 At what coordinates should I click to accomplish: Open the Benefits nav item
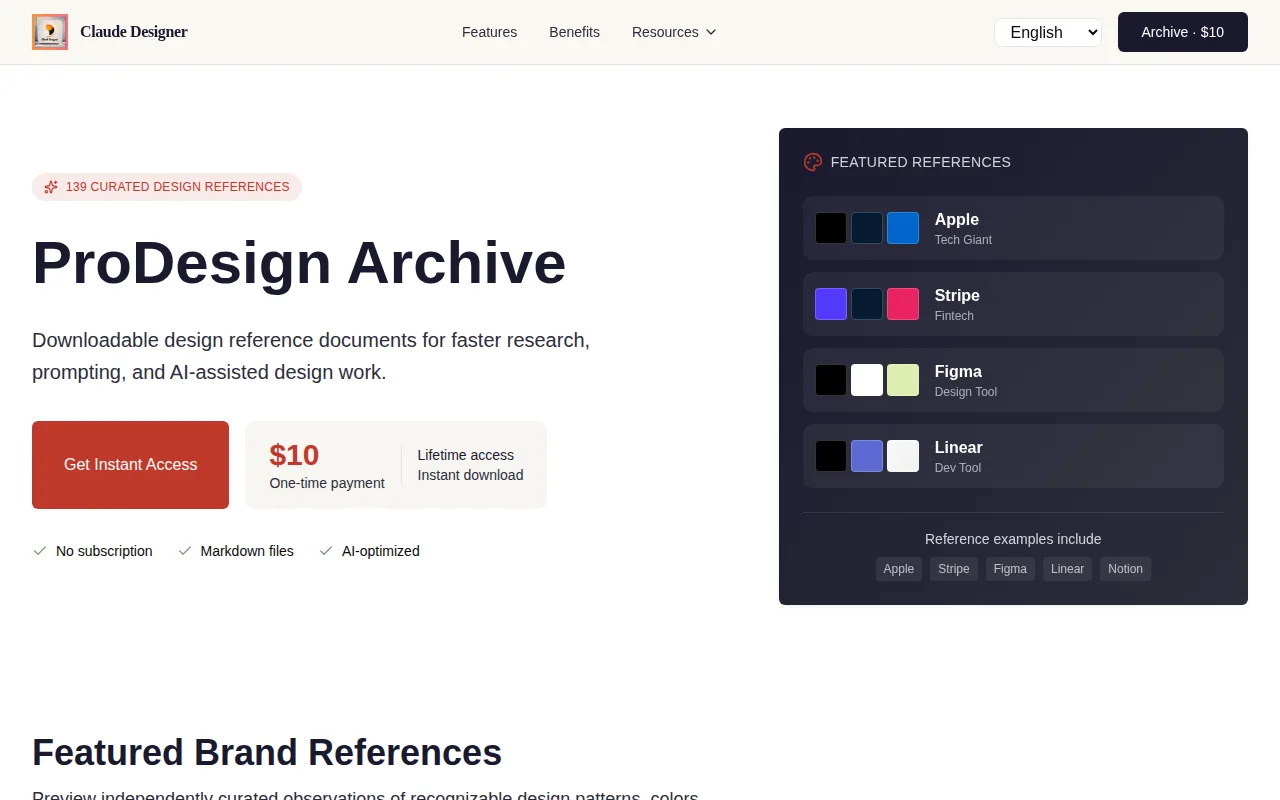tap(574, 32)
